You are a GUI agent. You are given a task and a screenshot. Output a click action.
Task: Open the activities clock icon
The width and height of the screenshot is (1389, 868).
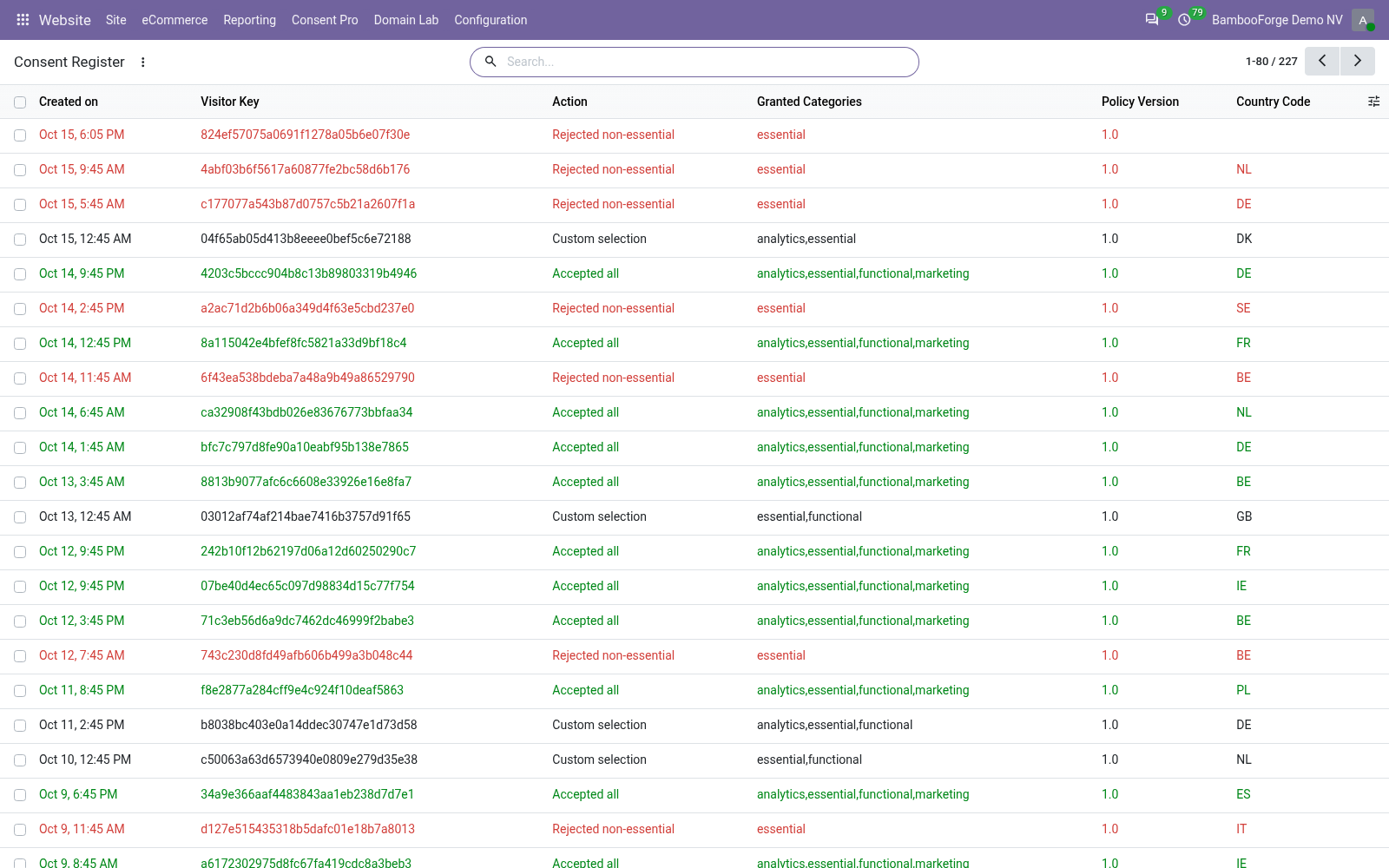pos(1184,20)
